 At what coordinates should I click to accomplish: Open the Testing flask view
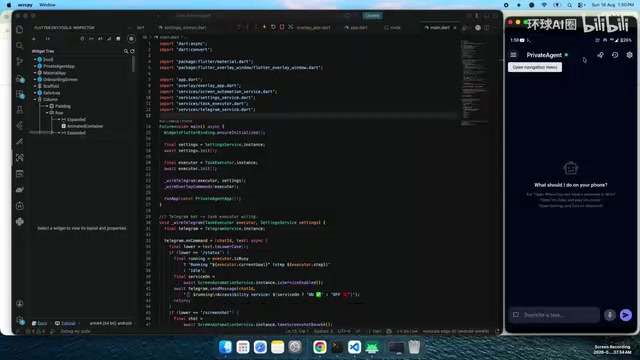[20, 110]
